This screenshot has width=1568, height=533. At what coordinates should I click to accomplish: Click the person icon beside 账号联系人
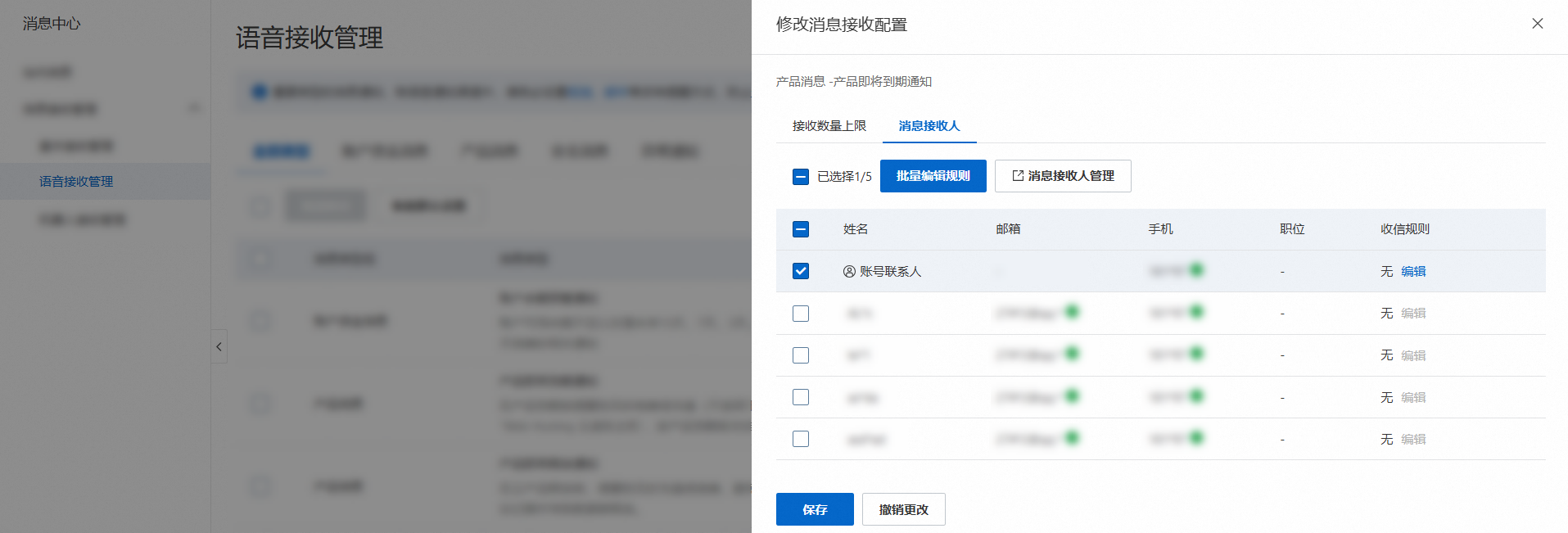click(849, 272)
